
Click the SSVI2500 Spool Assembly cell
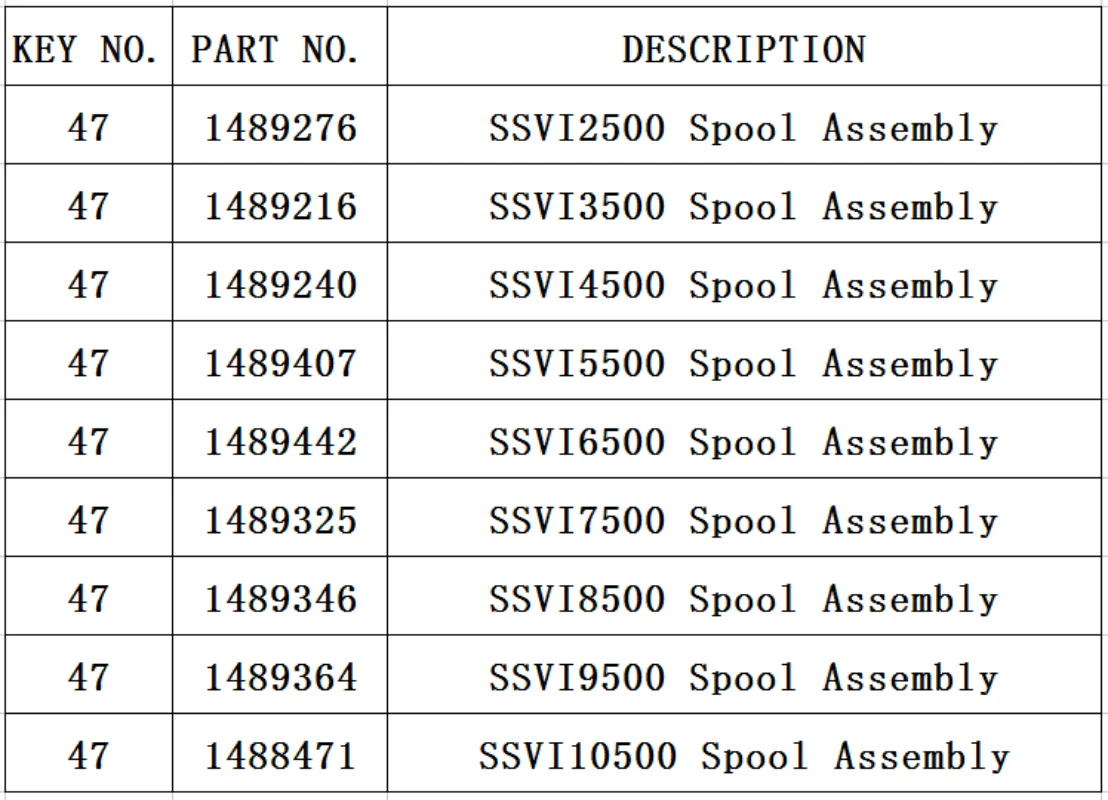coord(743,129)
